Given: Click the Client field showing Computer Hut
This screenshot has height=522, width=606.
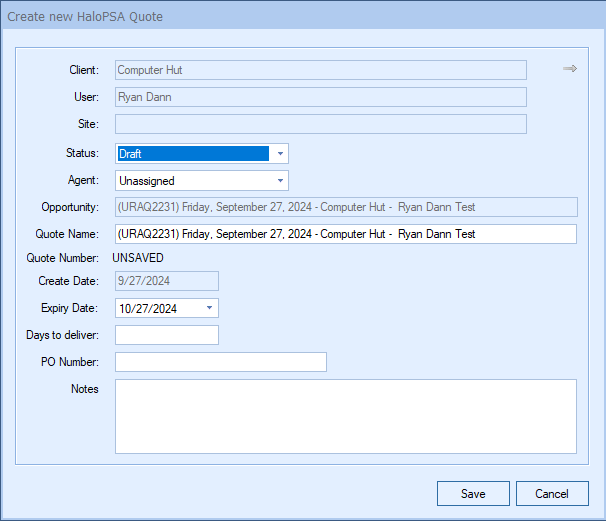Looking at the screenshot, I should pos(321,70).
